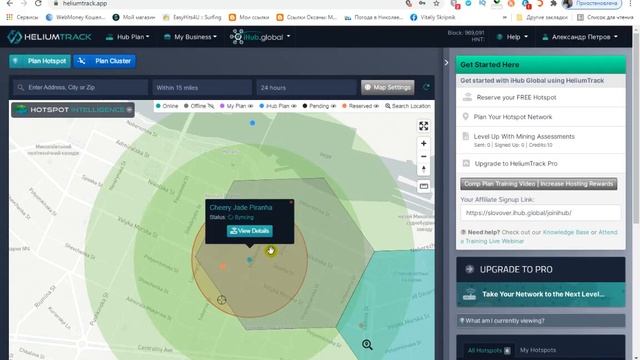Open the Chrome three-dot menu
Screen dimensions: 640x360
[x=631, y=3]
